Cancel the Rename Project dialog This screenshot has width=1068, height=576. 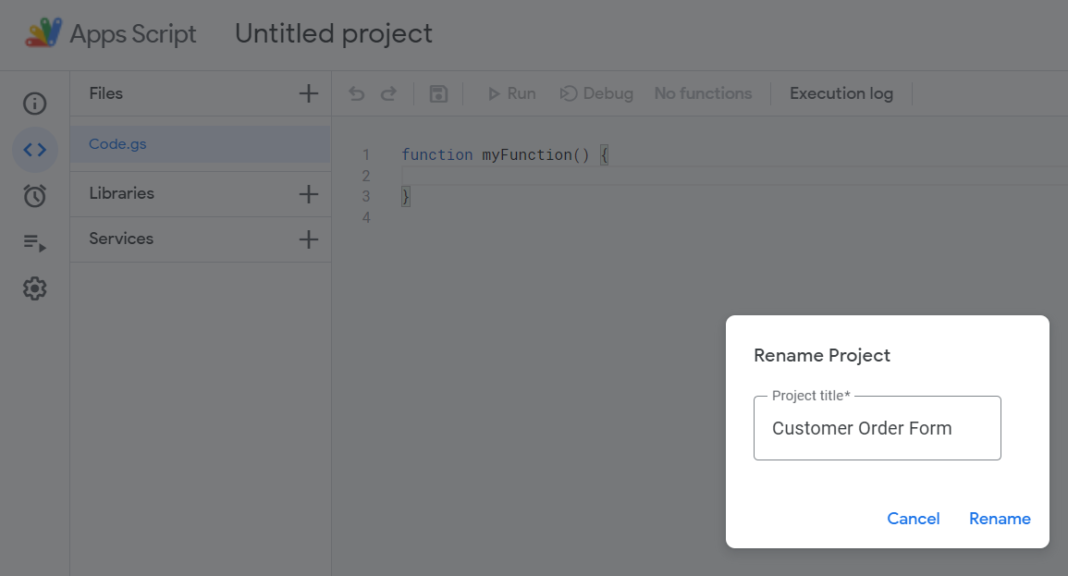click(913, 519)
